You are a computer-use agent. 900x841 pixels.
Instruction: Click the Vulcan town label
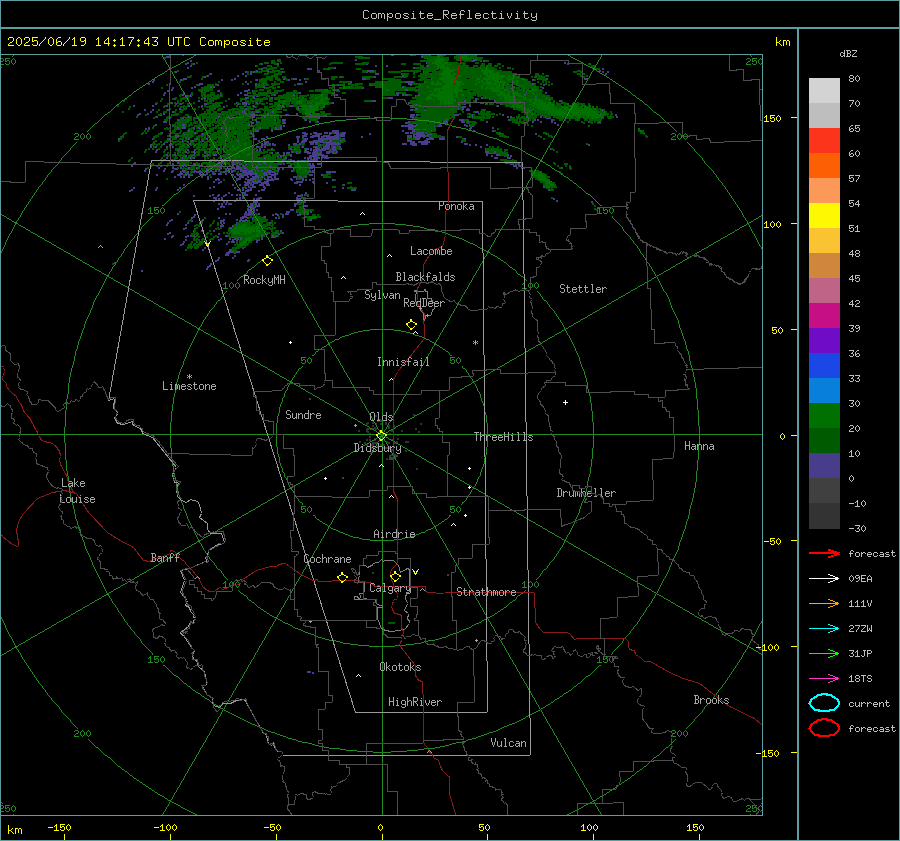(x=508, y=743)
